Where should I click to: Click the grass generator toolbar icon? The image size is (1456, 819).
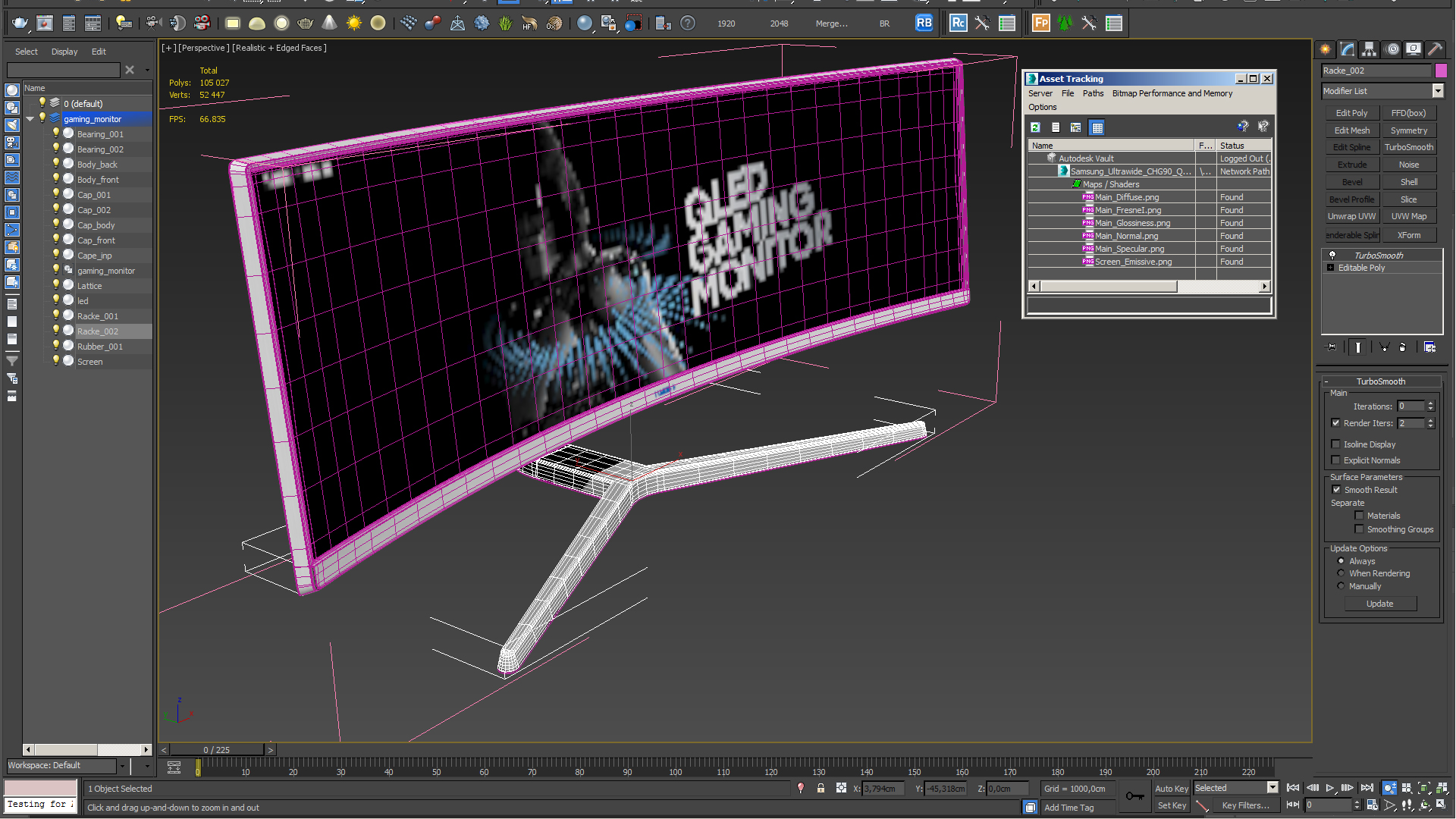tap(506, 24)
